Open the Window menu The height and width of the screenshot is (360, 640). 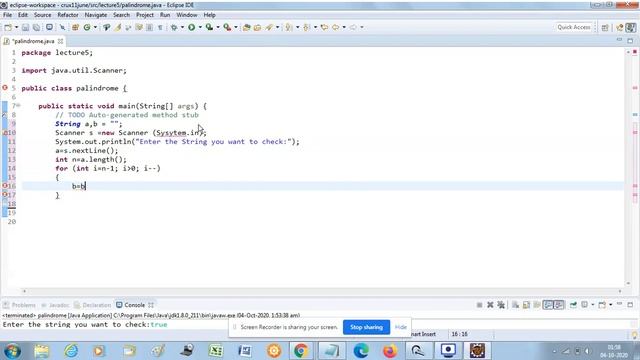[x=187, y=15]
